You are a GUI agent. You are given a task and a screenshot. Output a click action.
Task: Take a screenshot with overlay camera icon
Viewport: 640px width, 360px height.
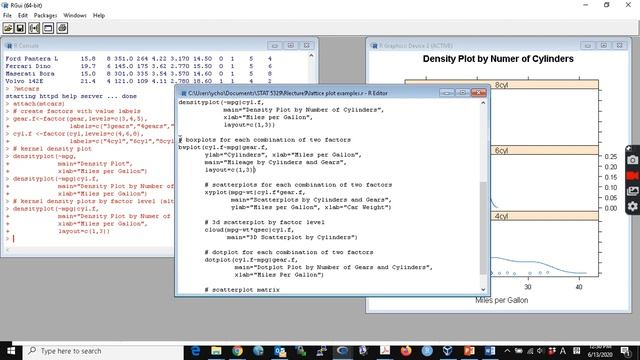(x=632, y=160)
